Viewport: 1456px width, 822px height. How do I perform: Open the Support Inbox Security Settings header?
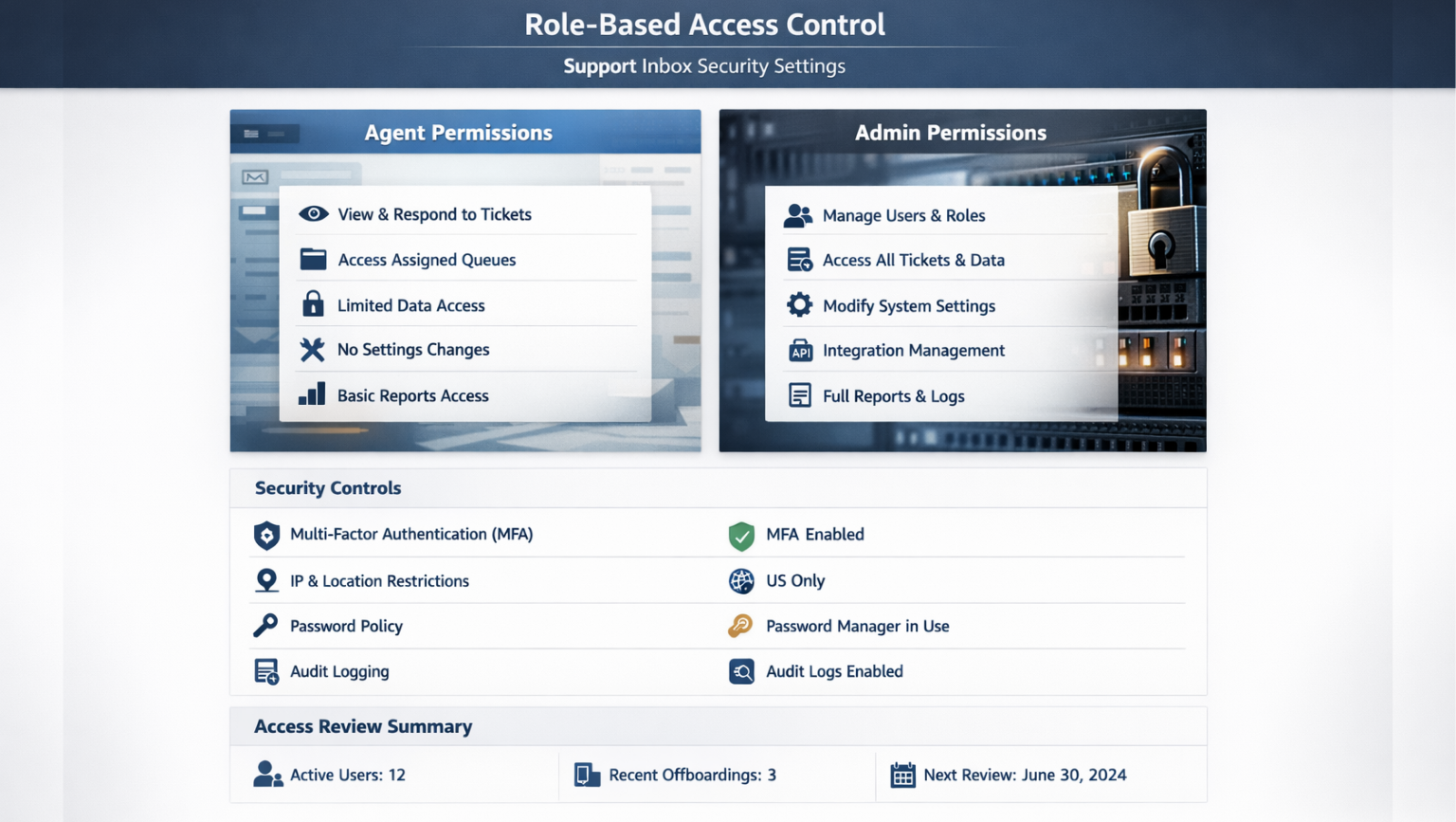[704, 65]
